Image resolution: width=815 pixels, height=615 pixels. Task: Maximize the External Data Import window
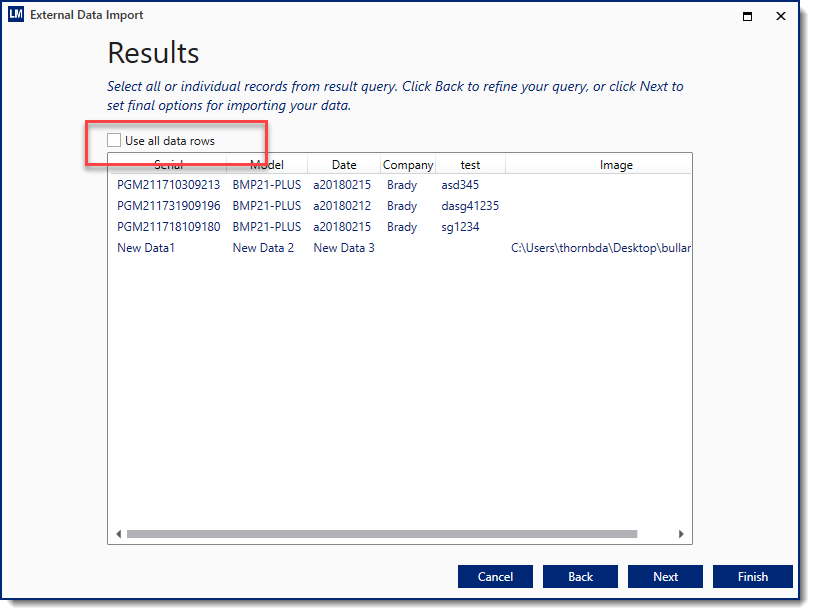(x=746, y=16)
